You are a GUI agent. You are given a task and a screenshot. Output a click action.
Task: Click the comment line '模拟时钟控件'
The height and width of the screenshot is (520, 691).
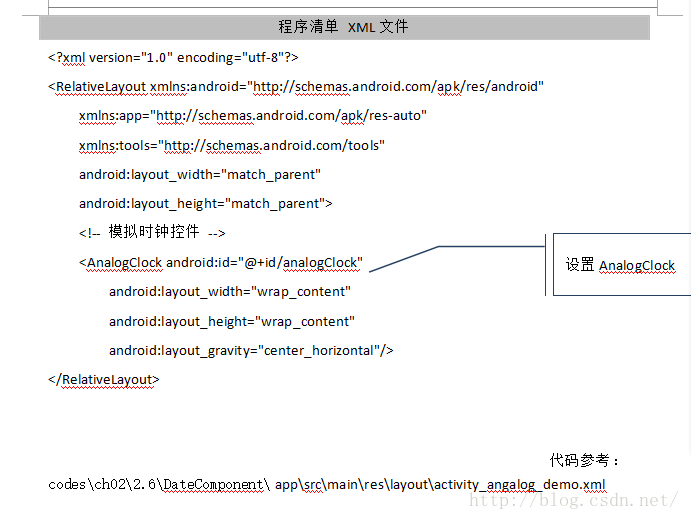[152, 232]
